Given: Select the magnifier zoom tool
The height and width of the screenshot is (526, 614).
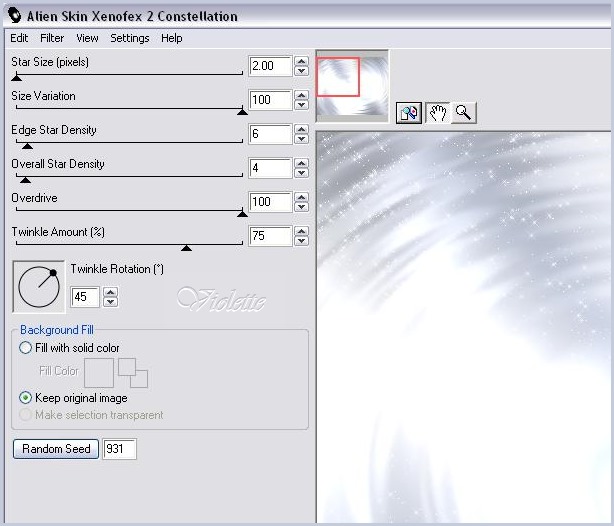Looking at the screenshot, I should [463, 113].
